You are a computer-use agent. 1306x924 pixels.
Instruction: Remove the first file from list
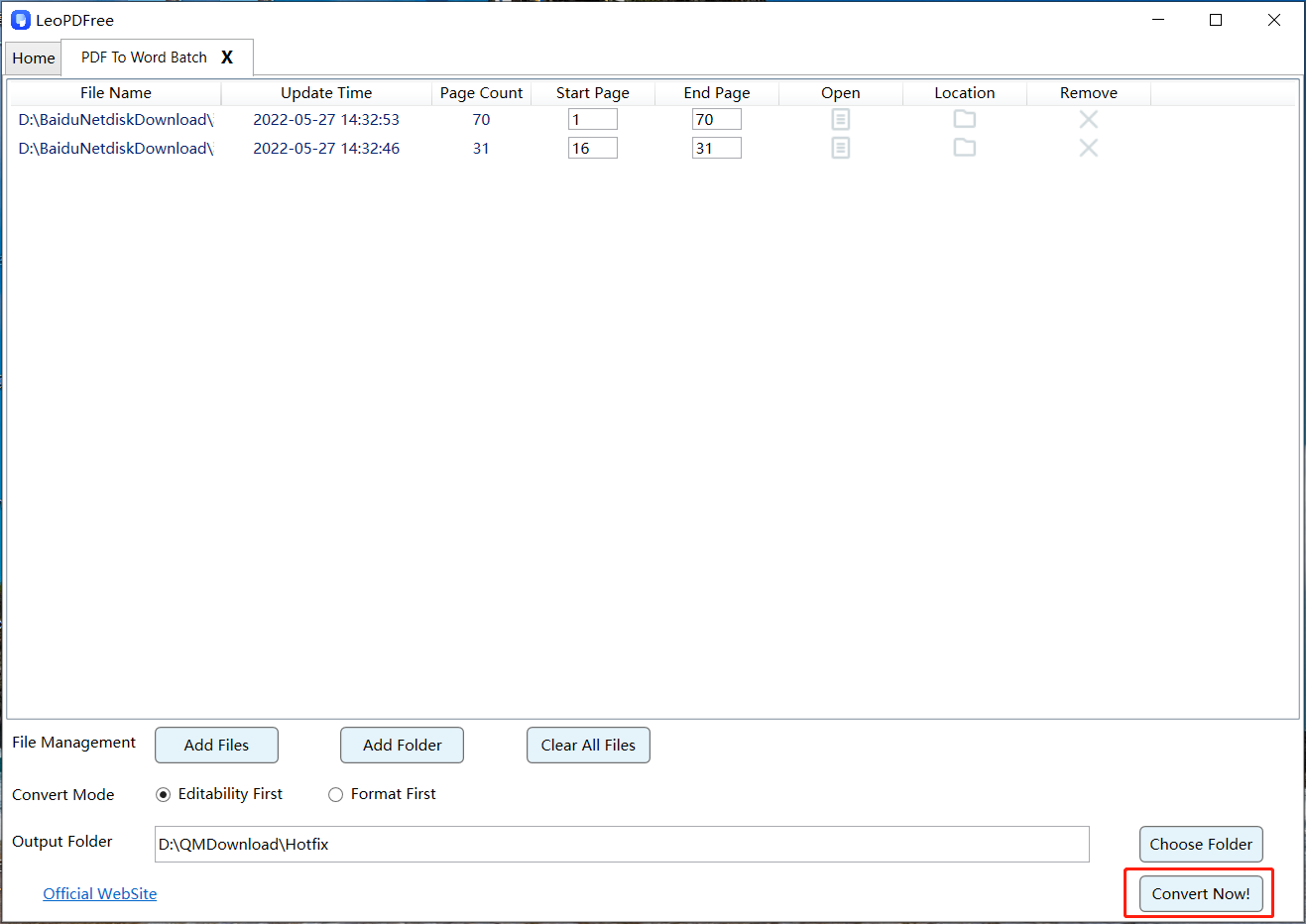point(1088,120)
